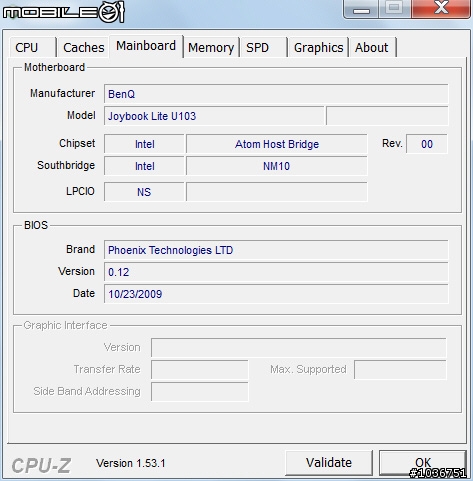This screenshot has width=473, height=481.
Task: Click the chipset Rev. 00 value
Action: pyautogui.click(x=427, y=144)
